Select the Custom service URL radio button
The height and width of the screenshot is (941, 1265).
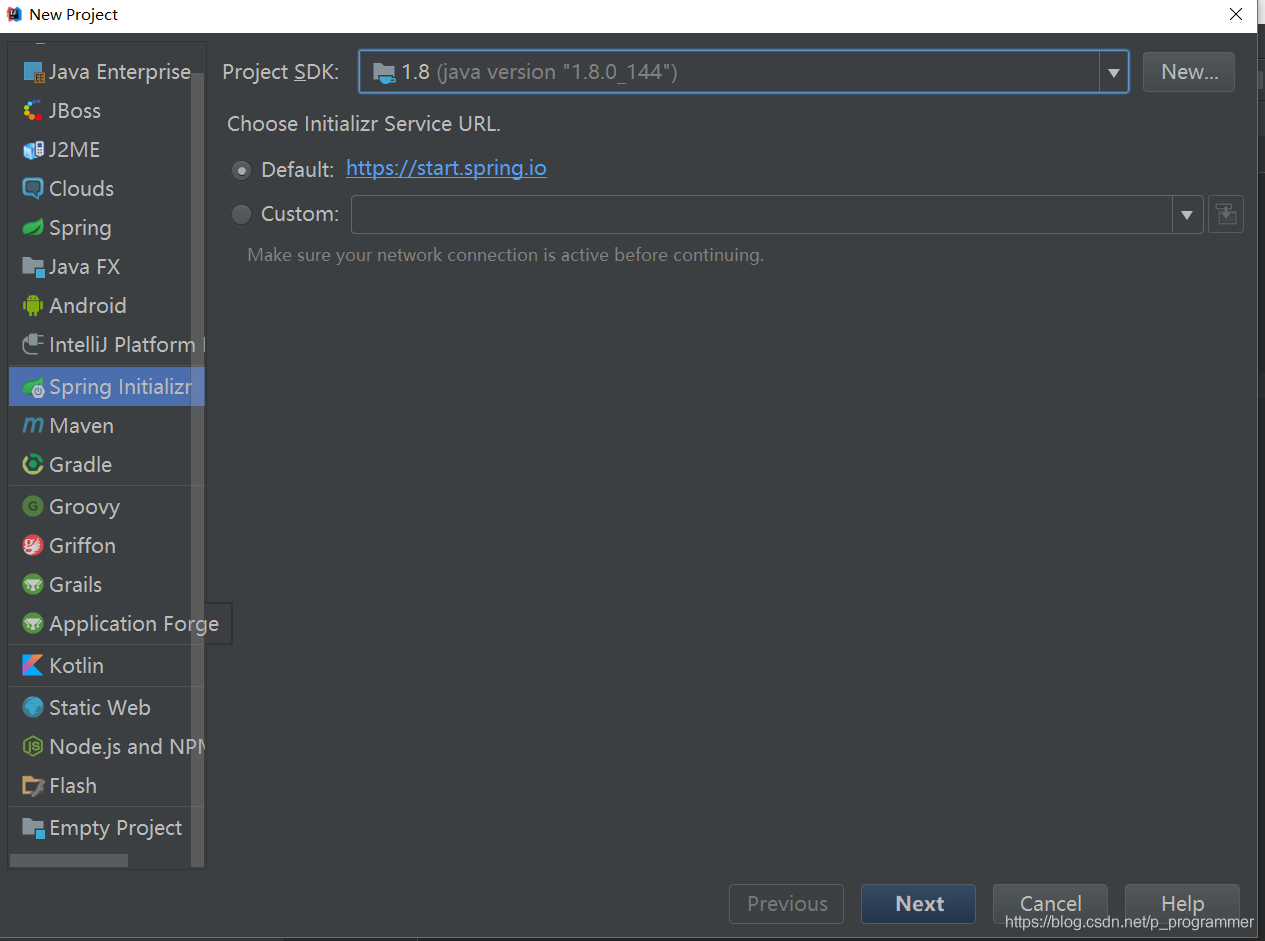click(x=241, y=214)
